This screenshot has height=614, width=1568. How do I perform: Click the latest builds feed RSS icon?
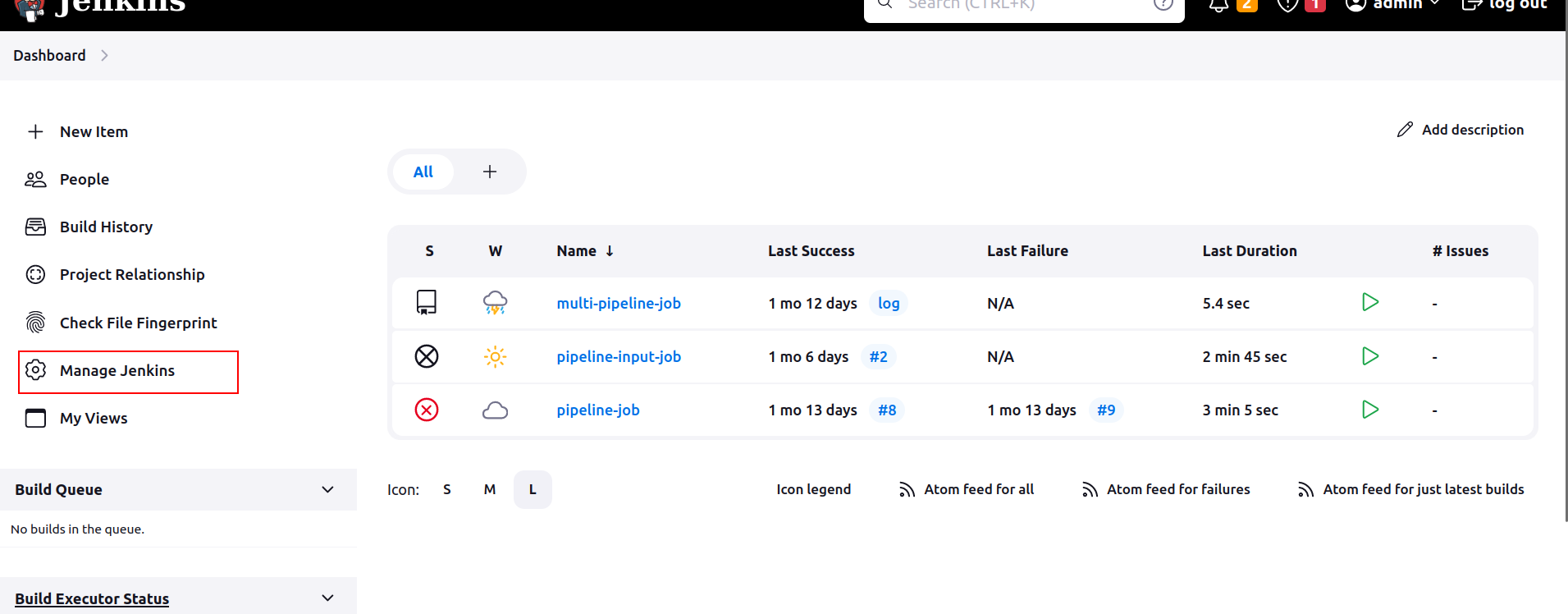tap(1305, 489)
